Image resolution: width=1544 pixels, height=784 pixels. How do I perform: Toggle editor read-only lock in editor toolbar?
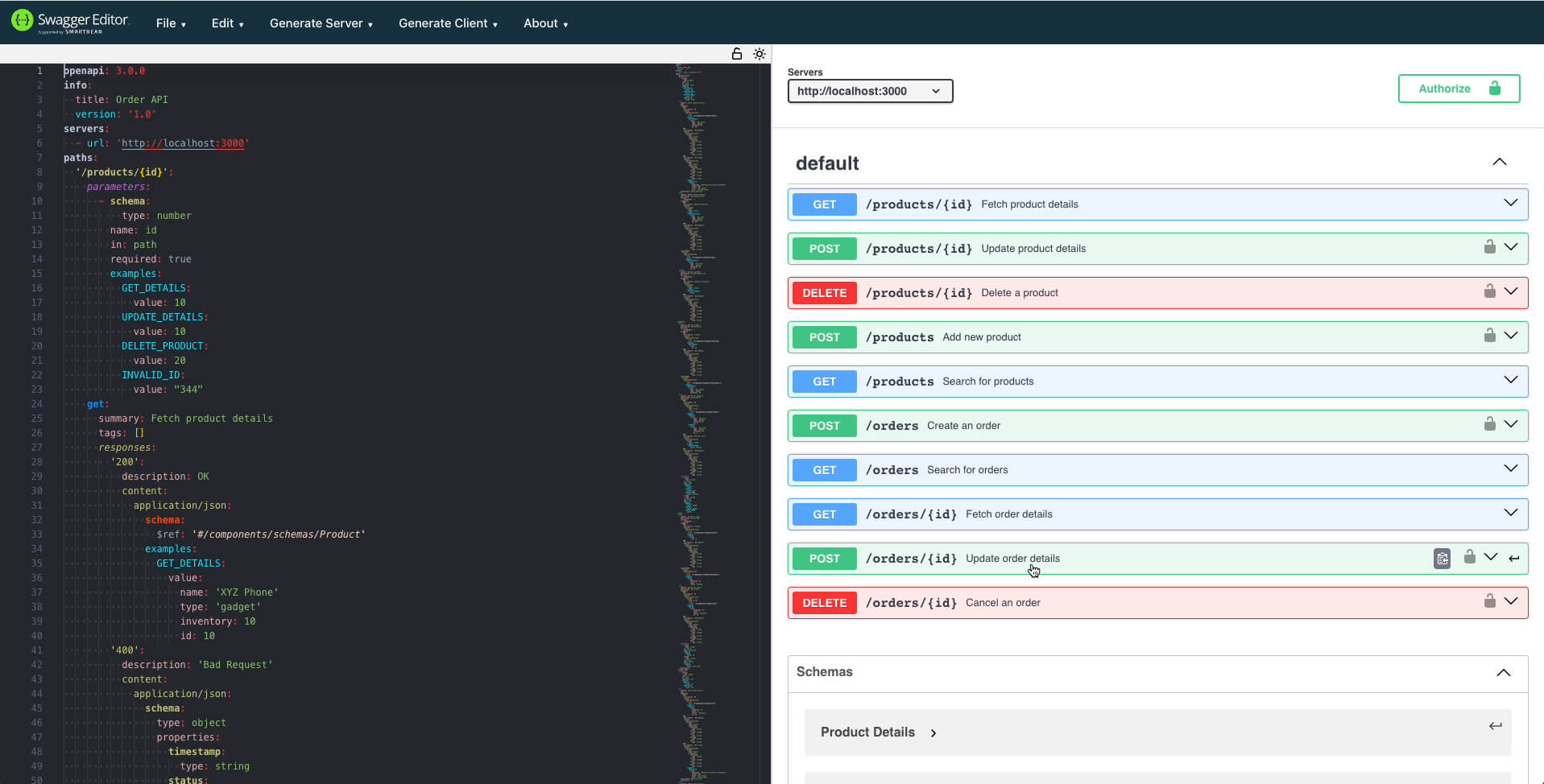736,54
